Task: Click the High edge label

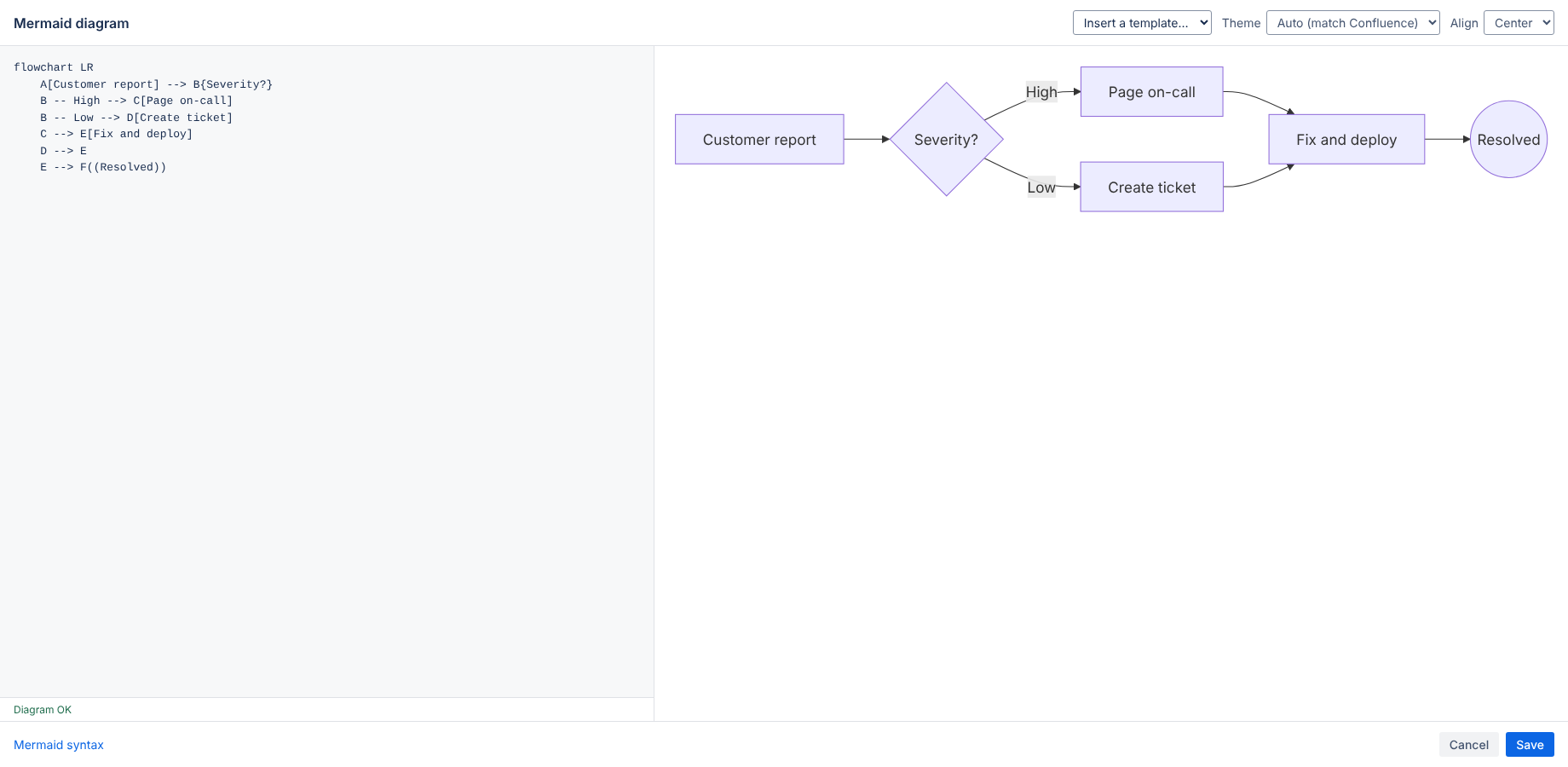Action: 1041,92
